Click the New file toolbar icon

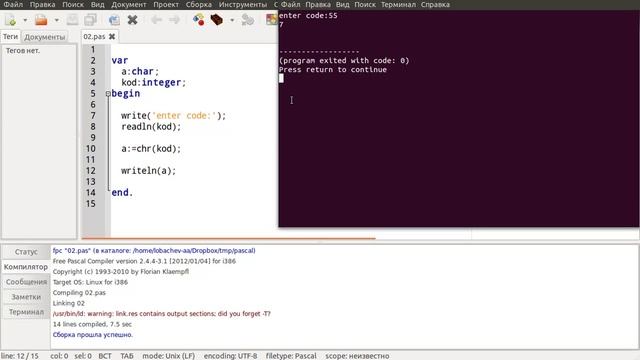pyautogui.click(x=11, y=20)
